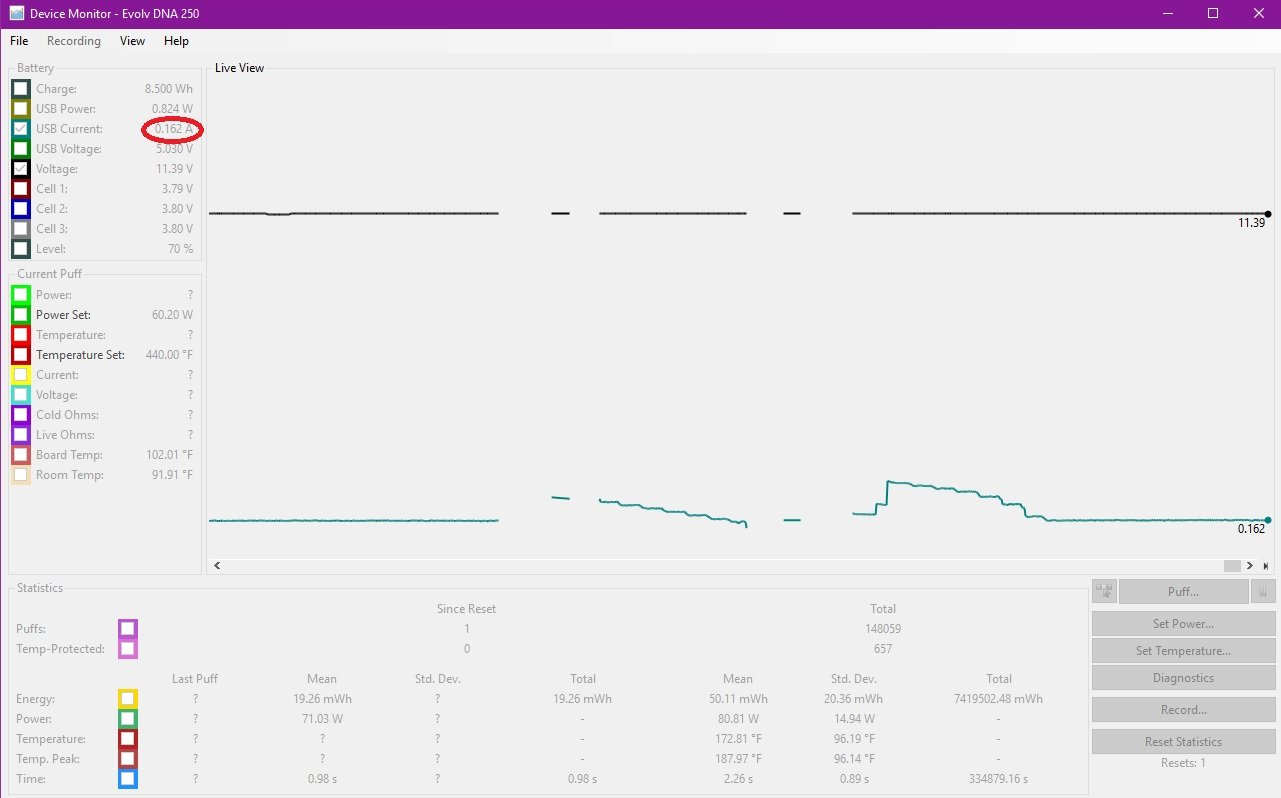Click the small icon right of Puff button

point(1263,591)
